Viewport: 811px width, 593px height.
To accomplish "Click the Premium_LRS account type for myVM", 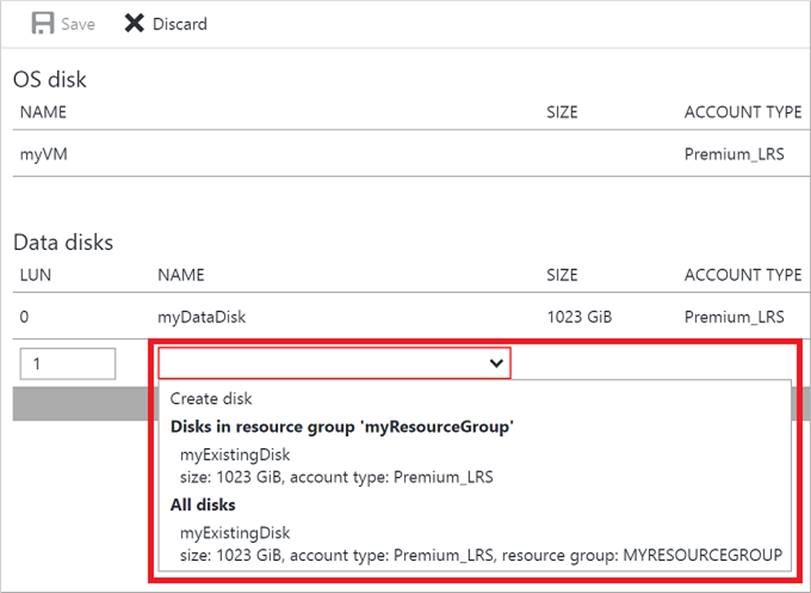I will click(x=734, y=155).
